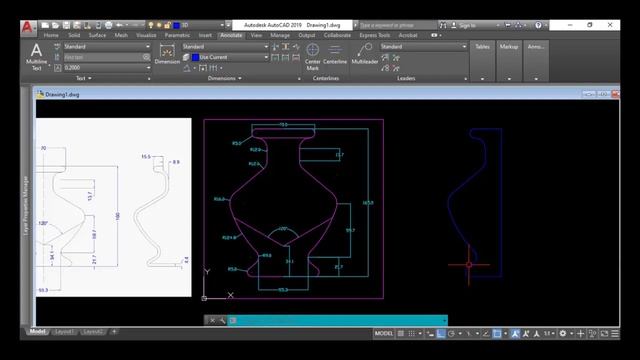Open the dimension style Standard dropdown
Image resolution: width=640 pixels, height=360 pixels.
pos(225,47)
